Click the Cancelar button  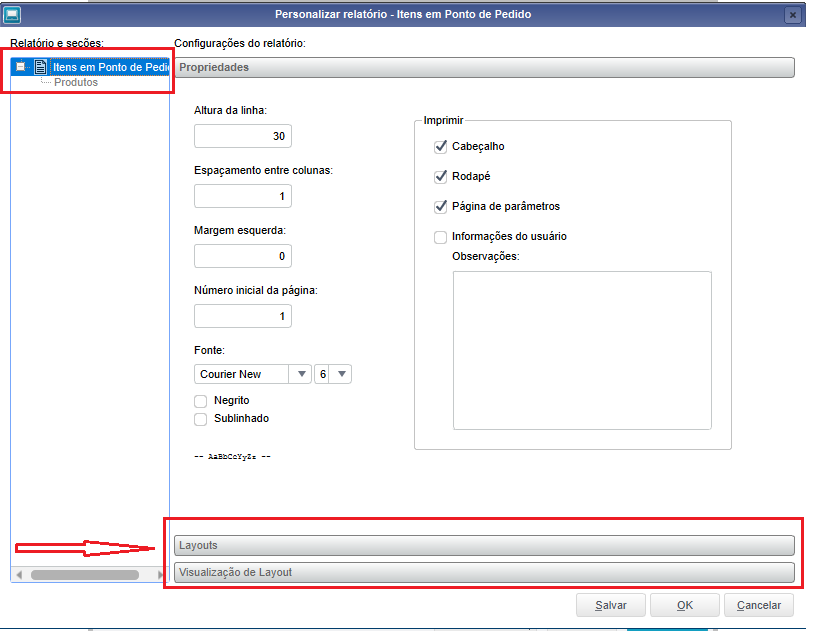pyautogui.click(x=759, y=605)
